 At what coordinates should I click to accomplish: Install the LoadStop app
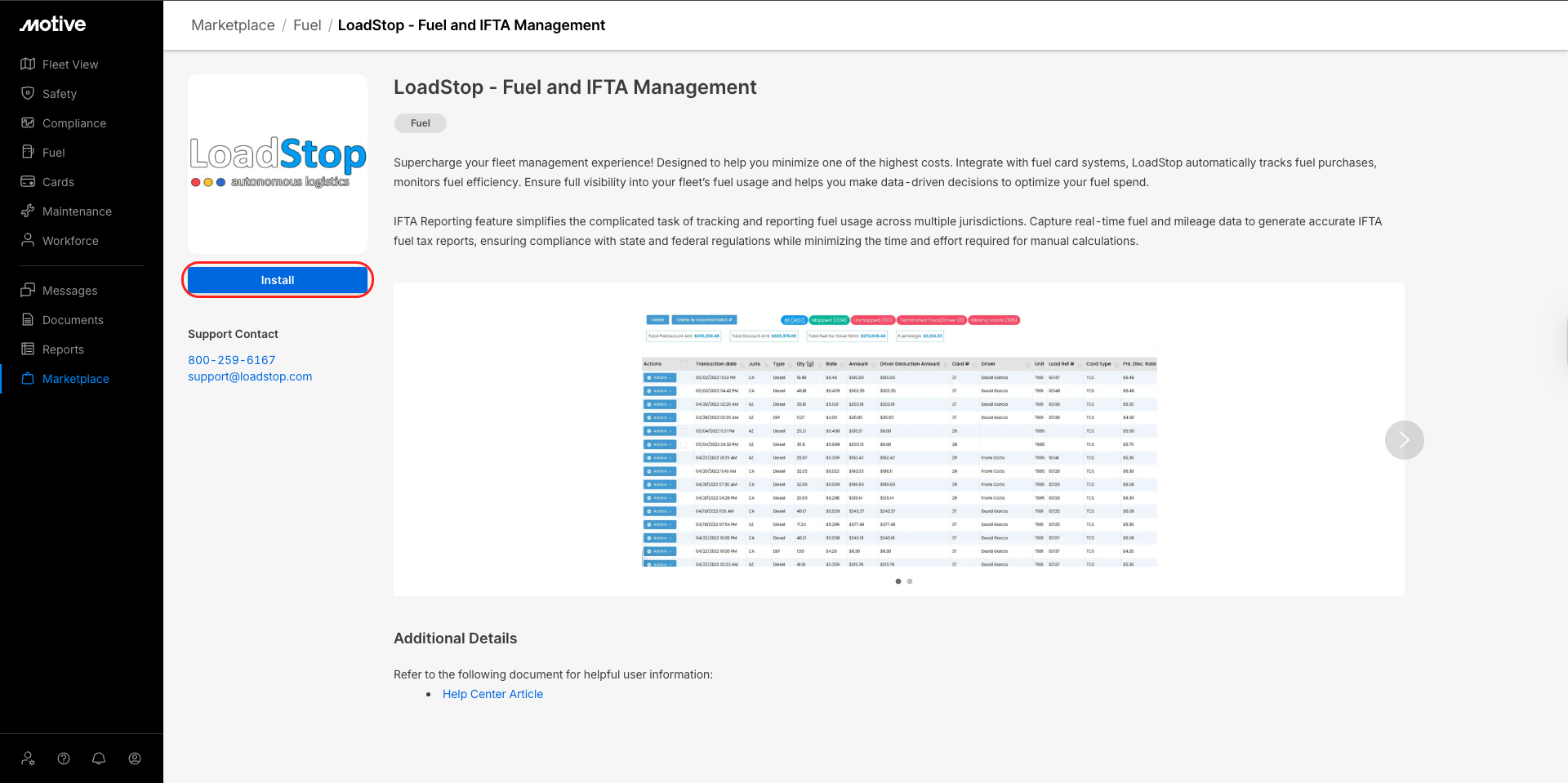coord(278,280)
